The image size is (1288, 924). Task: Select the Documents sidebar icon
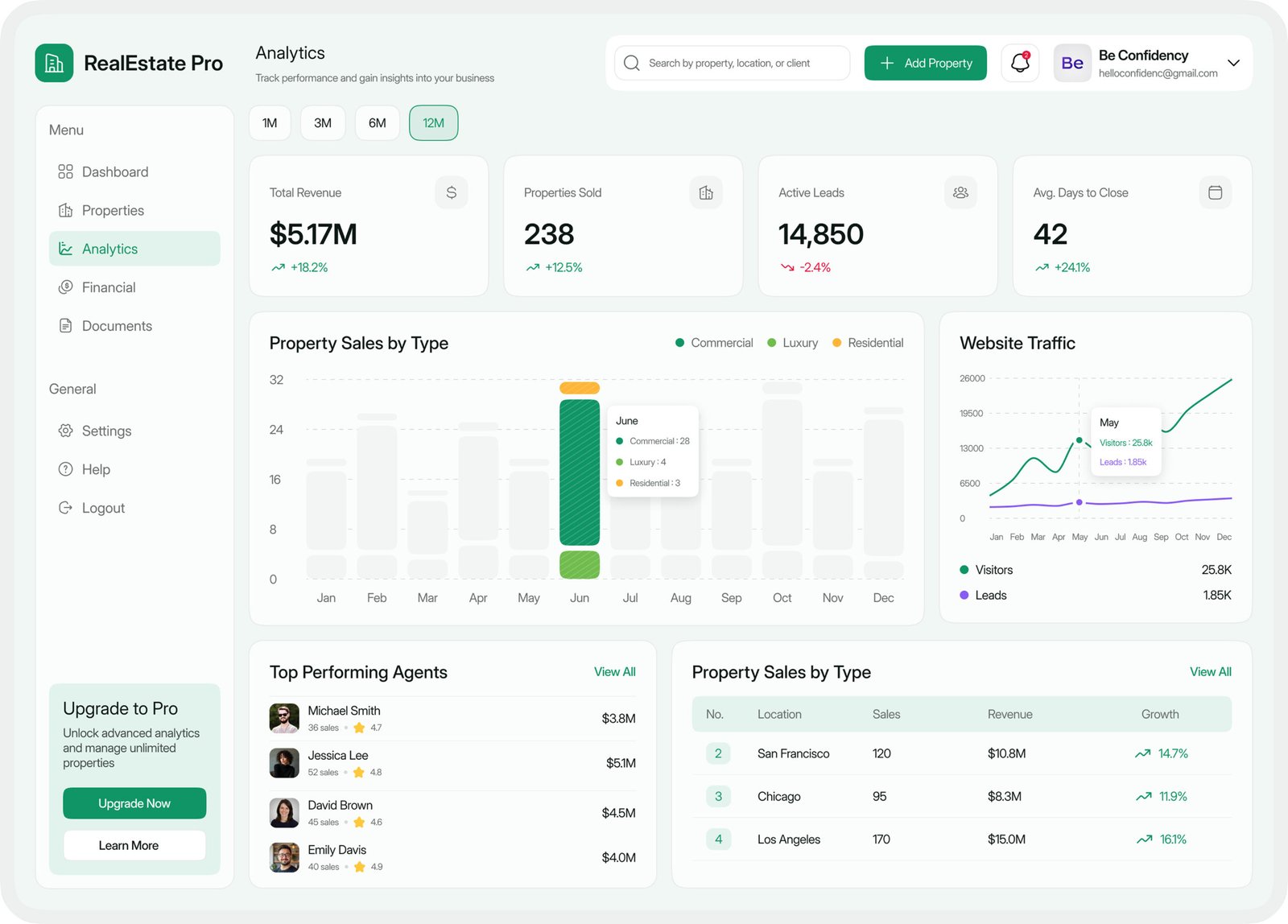[x=66, y=325]
